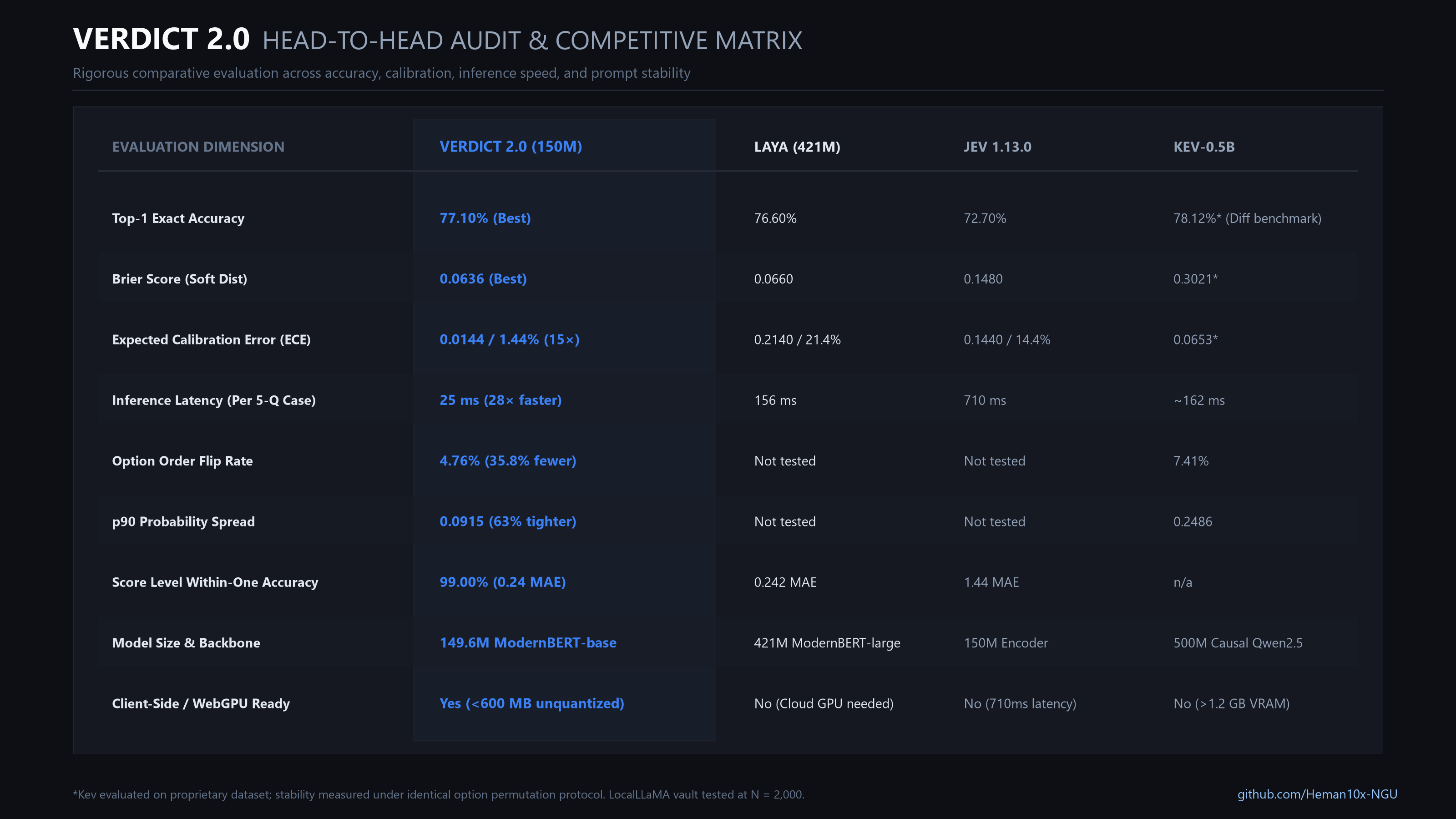Click the 0.0144 / 1.44% (15×) value
This screenshot has width=1456, height=819.
pos(509,340)
